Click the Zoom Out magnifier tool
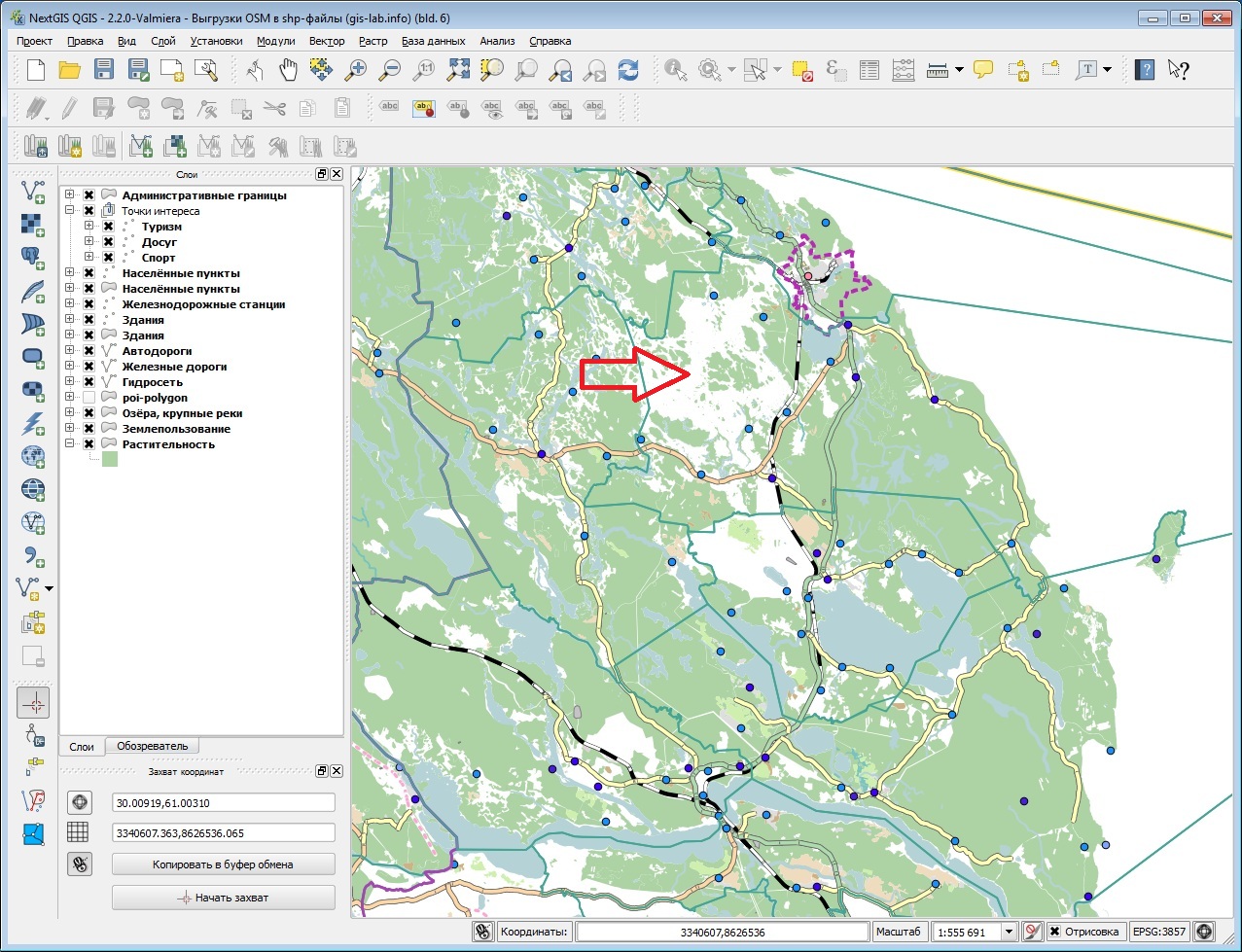 [390, 70]
